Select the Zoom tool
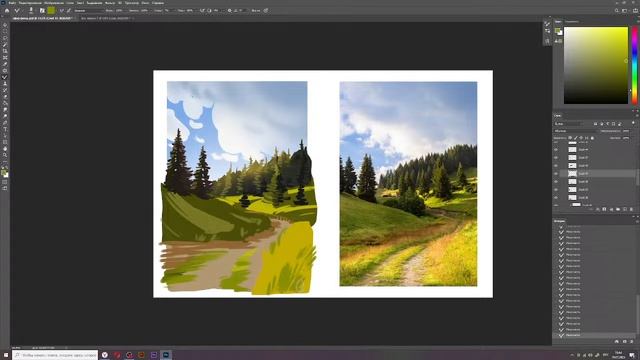The image size is (640, 360). pyautogui.click(x=5, y=155)
